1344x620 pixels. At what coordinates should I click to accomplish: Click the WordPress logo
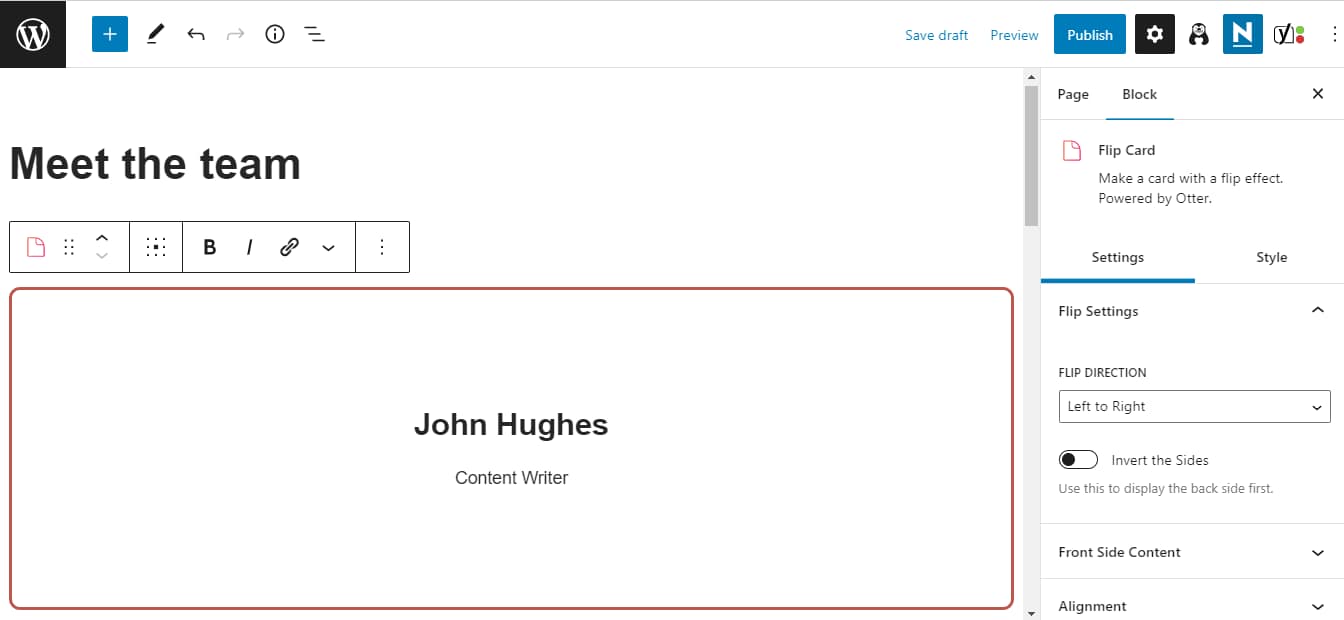click(33, 34)
